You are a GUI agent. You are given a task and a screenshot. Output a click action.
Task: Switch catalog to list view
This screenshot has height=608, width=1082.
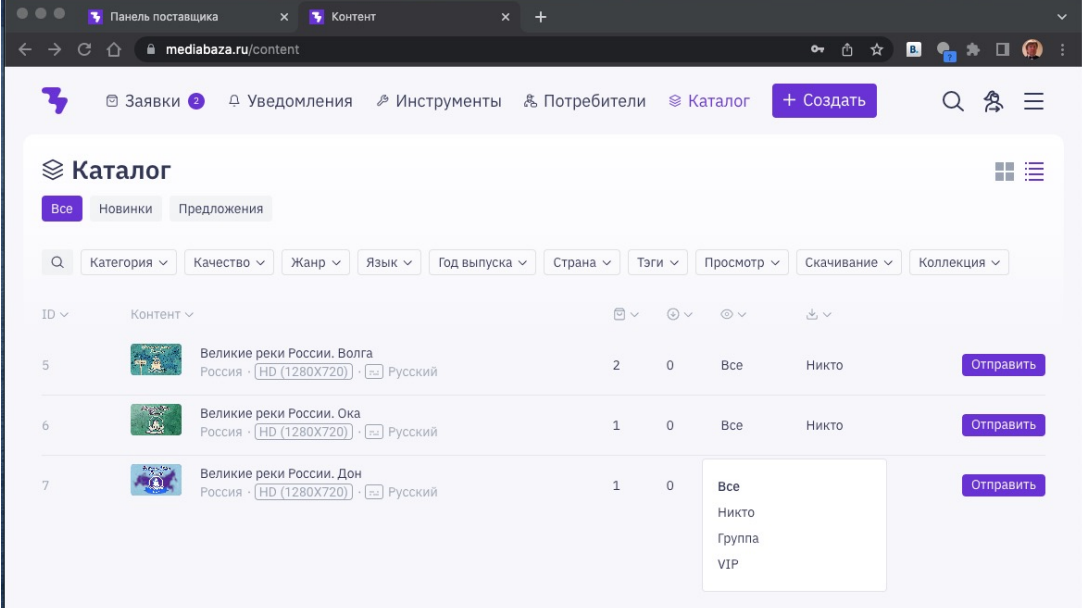[x=1034, y=172]
